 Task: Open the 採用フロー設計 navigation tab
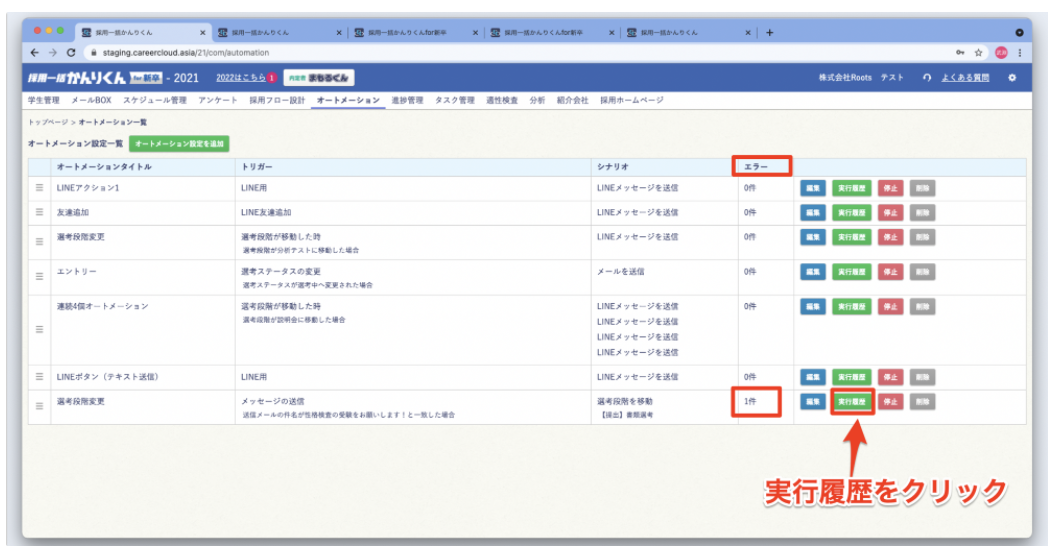277,101
